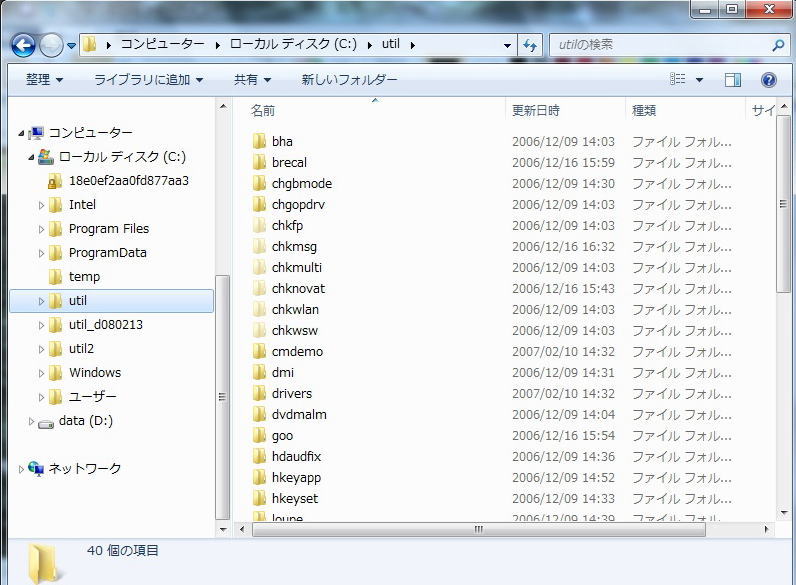796x585 pixels.
Task: Click navigation pane scroll down arrow
Action: point(222,530)
